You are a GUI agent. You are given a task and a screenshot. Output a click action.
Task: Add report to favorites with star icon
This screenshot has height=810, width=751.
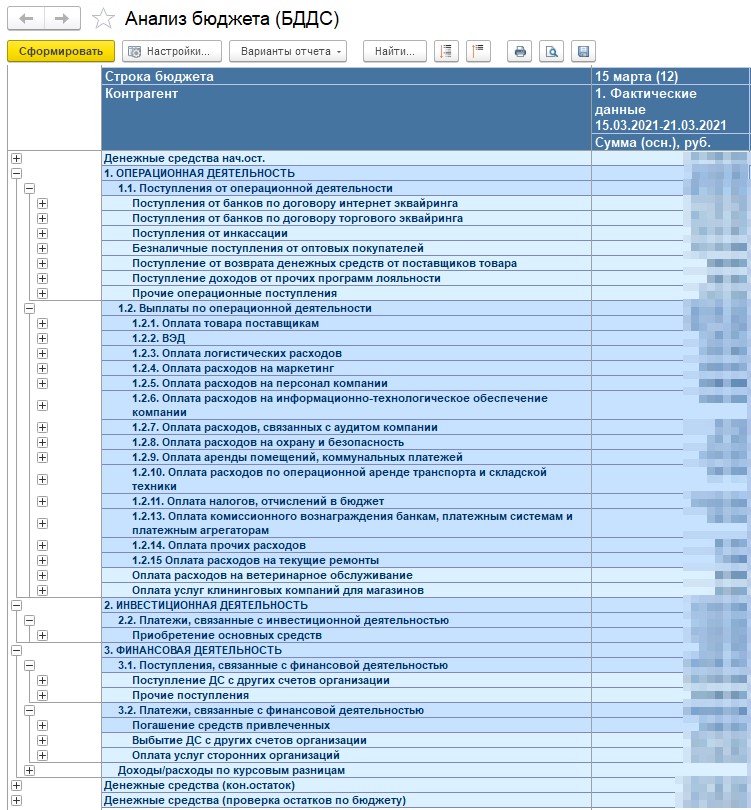[103, 19]
